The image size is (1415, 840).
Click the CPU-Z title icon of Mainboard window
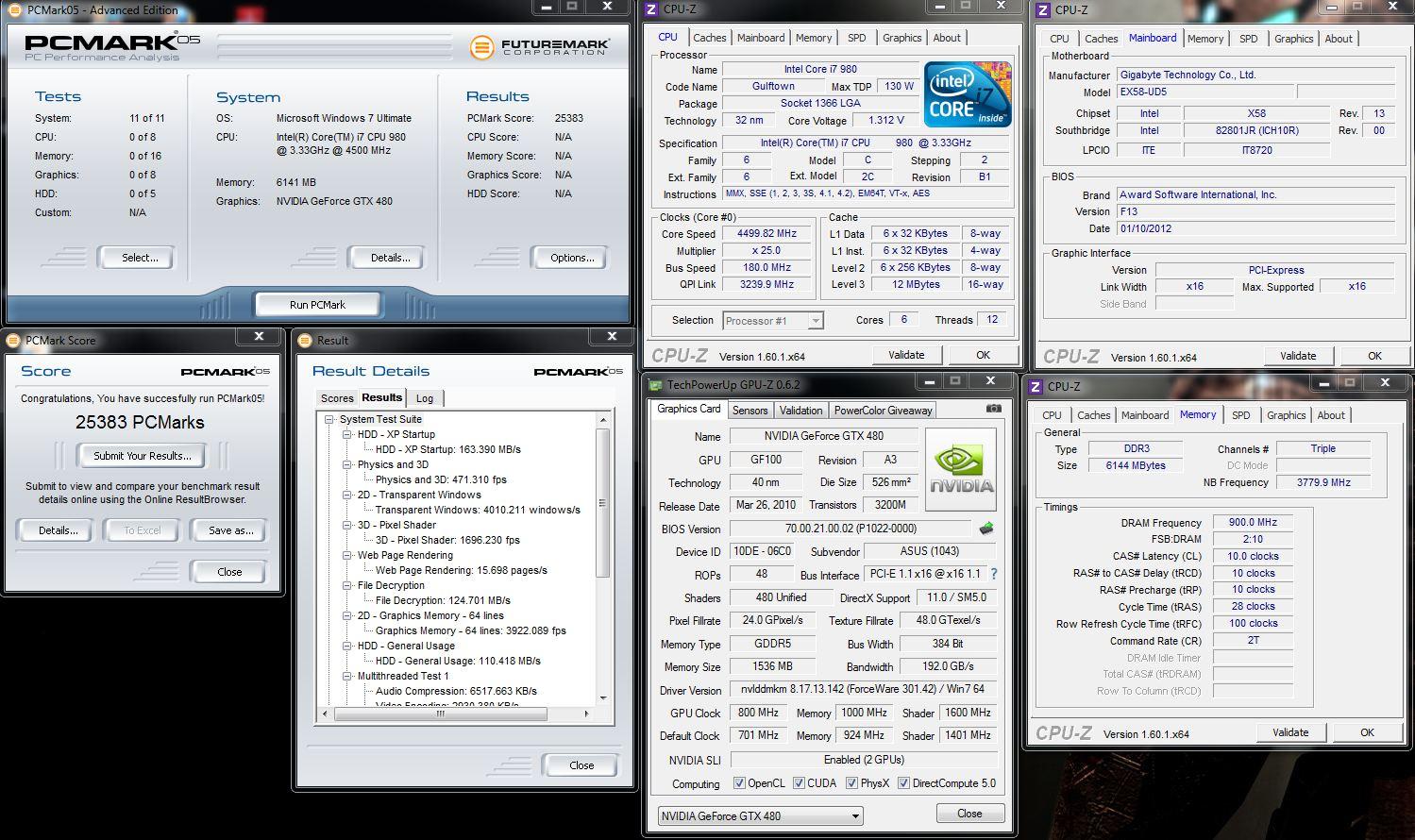[x=1043, y=10]
